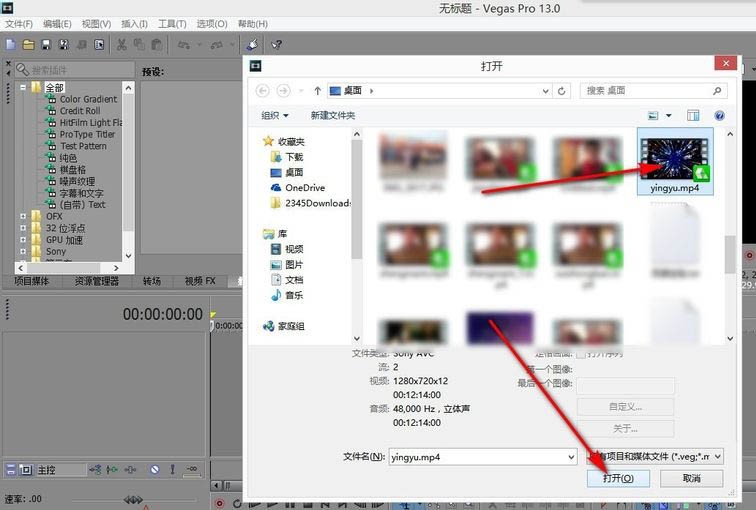Click the Open folder toolbar icon
The width and height of the screenshot is (756, 510).
click(x=28, y=45)
